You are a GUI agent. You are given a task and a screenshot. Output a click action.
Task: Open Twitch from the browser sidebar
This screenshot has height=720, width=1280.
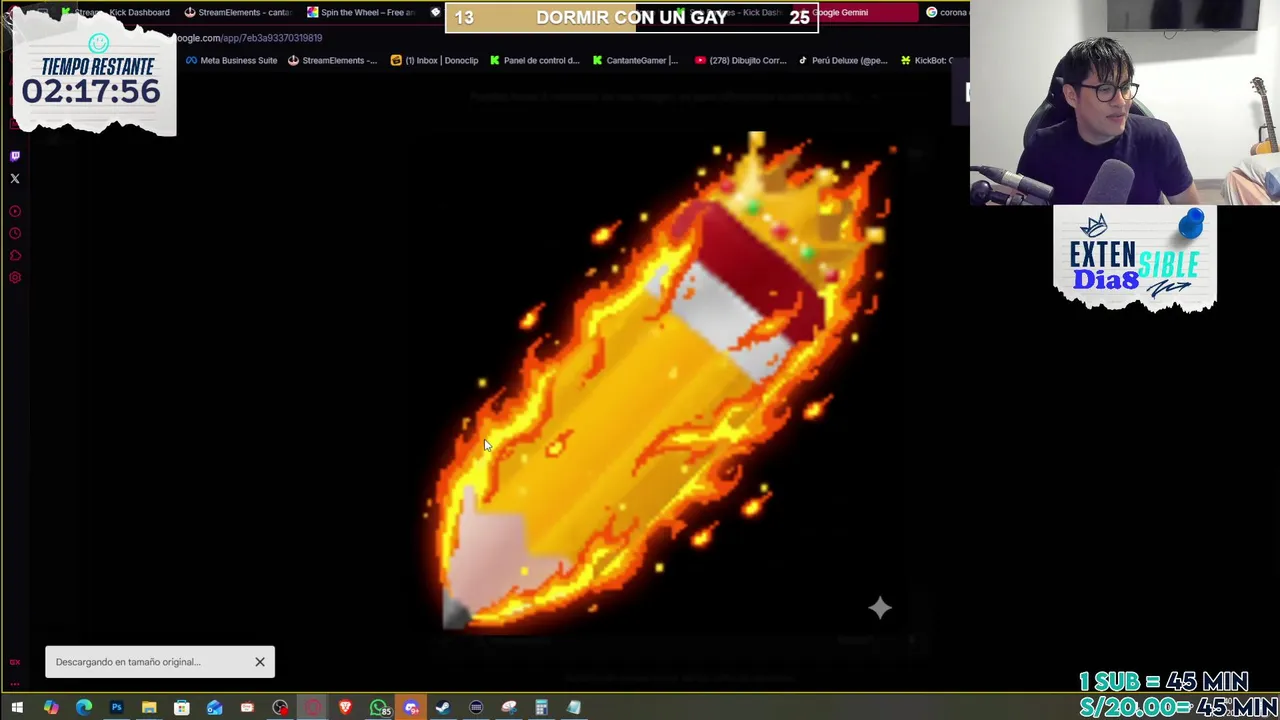15,156
